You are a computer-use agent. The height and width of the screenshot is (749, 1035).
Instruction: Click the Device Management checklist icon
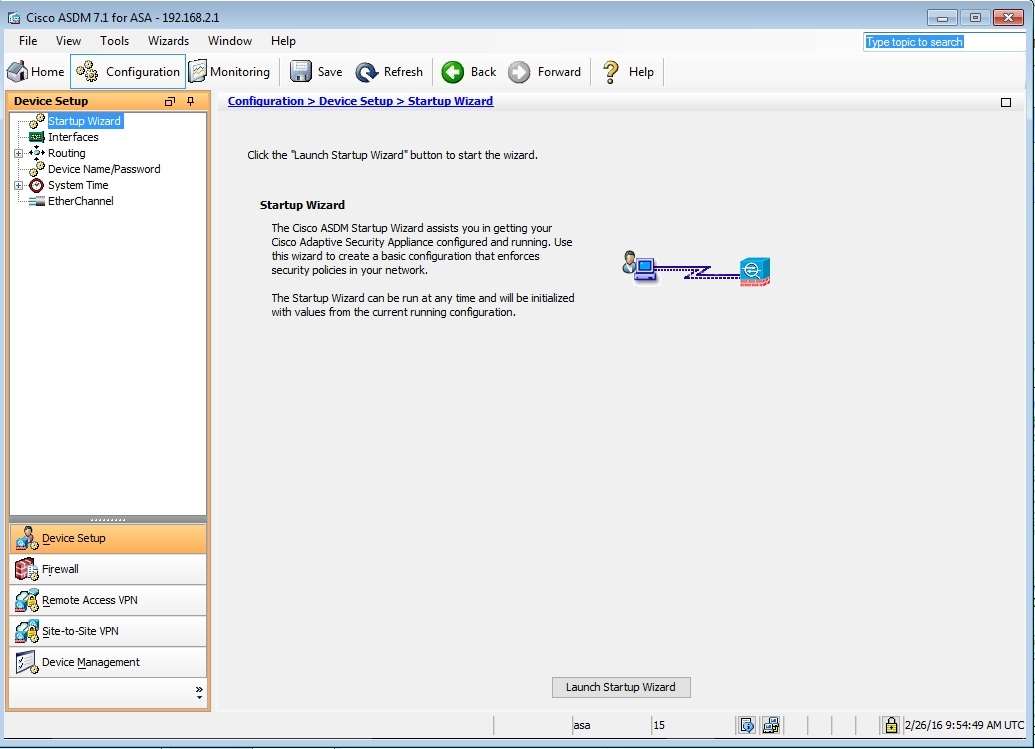[27, 663]
